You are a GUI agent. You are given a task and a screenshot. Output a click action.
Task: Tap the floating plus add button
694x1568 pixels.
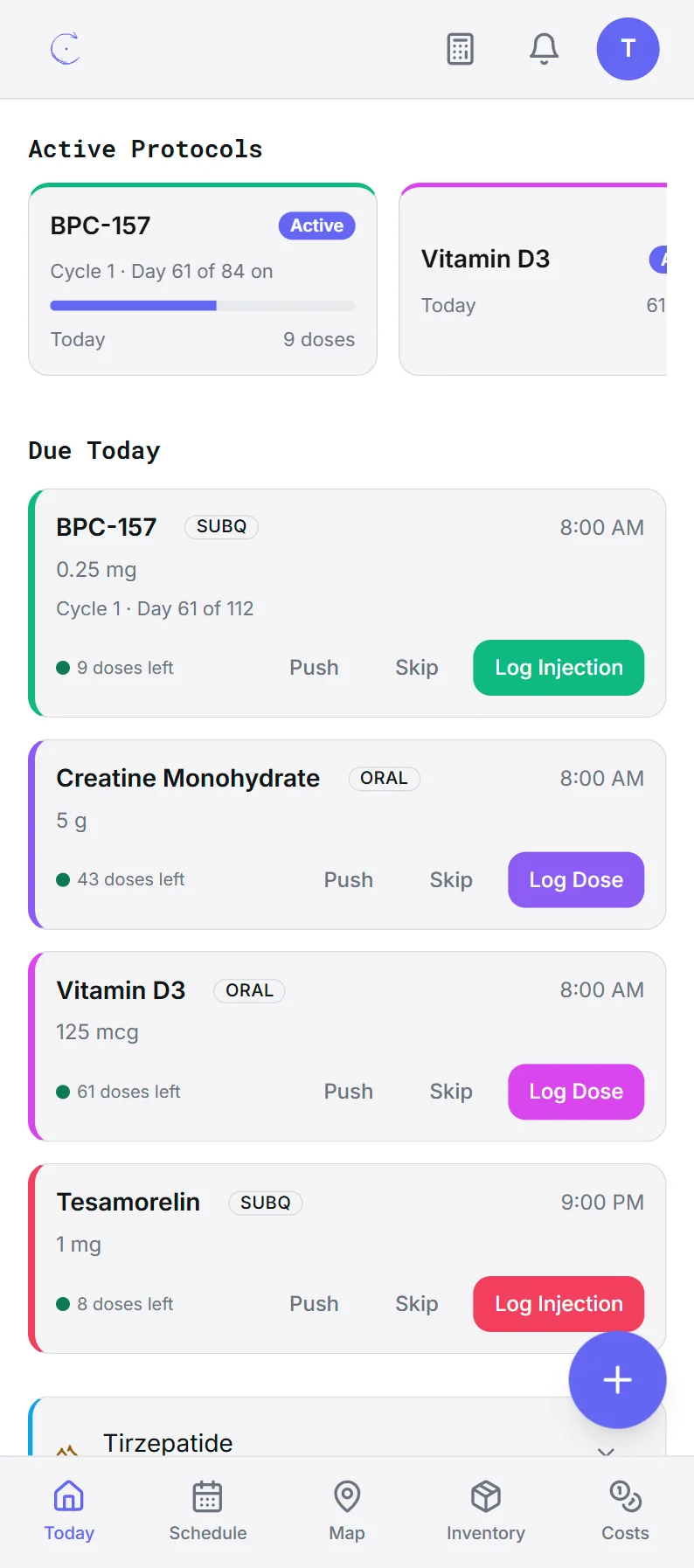(617, 1379)
